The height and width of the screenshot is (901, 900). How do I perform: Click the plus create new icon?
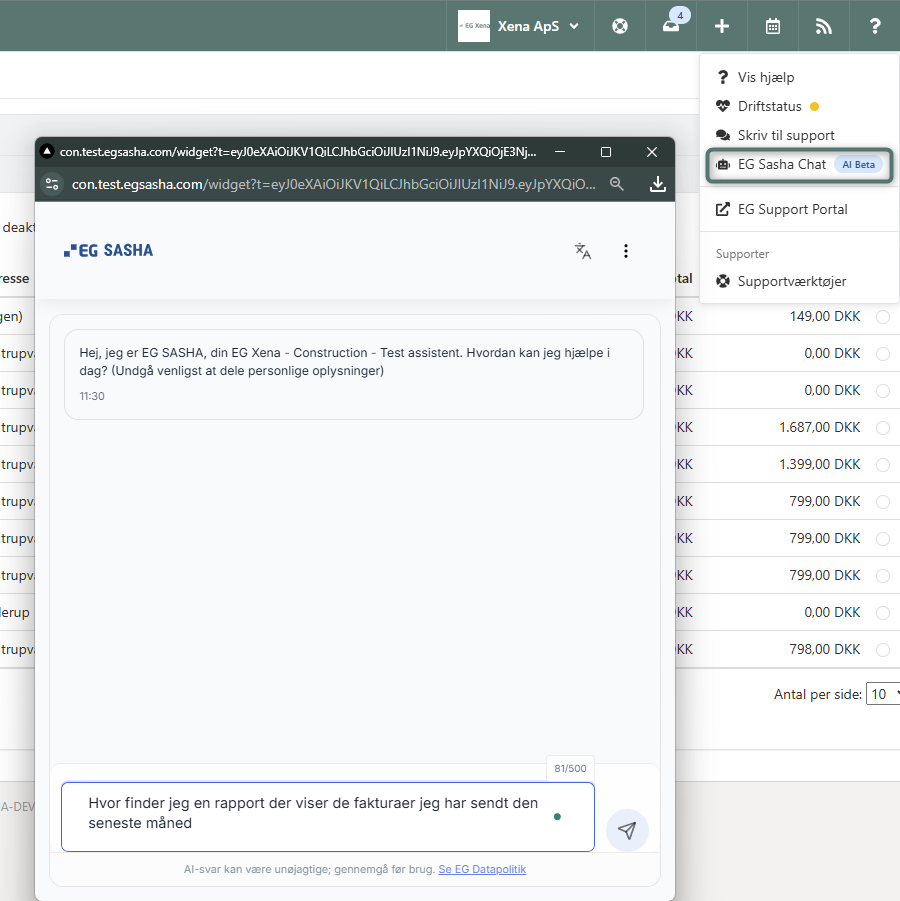722,26
